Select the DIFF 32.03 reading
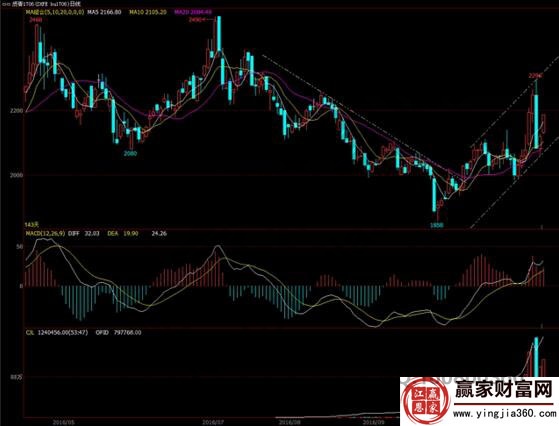 [83, 233]
